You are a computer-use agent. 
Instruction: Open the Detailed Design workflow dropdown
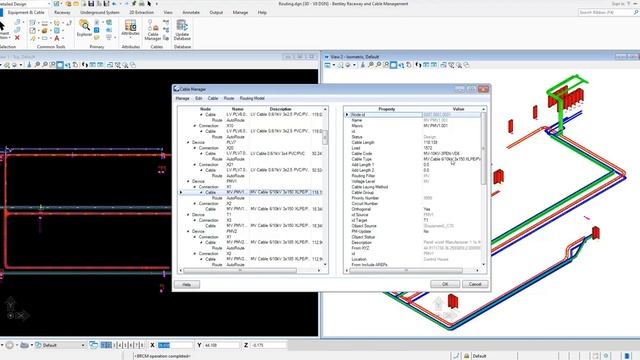(49, 4)
